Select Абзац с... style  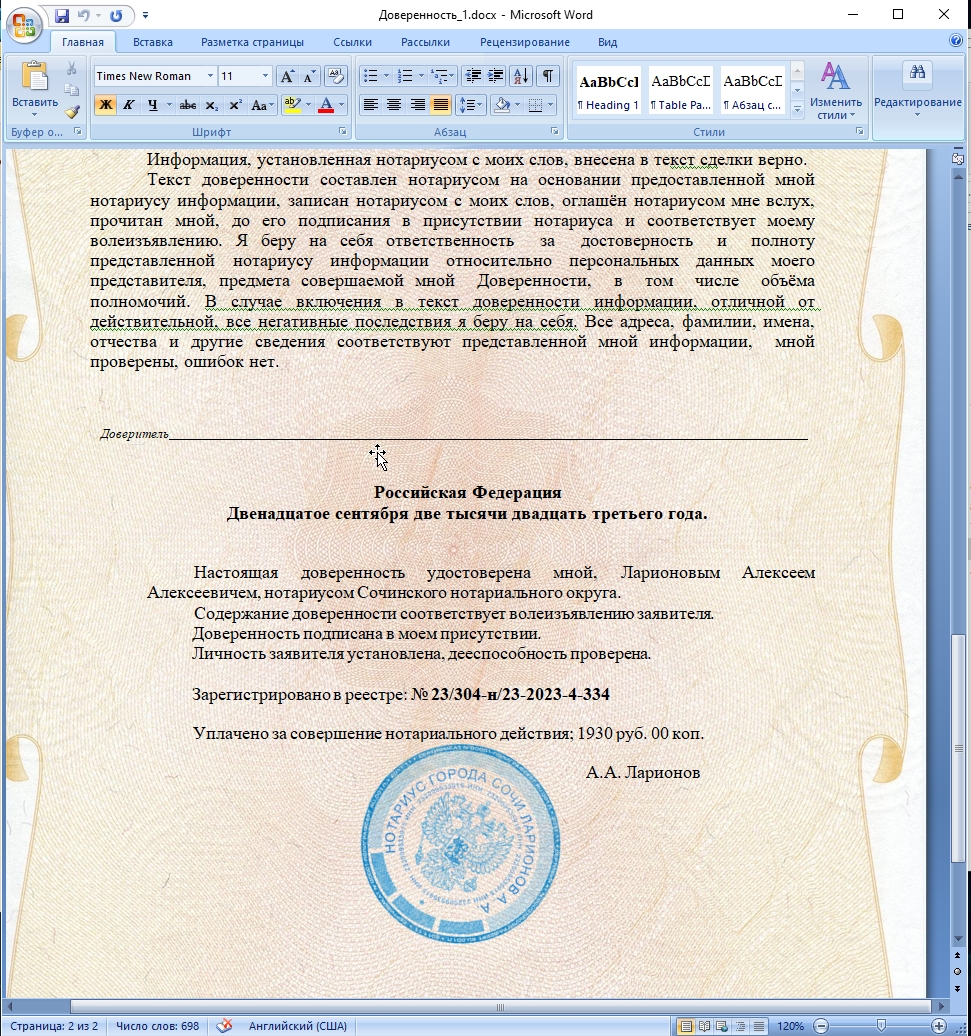click(752, 91)
